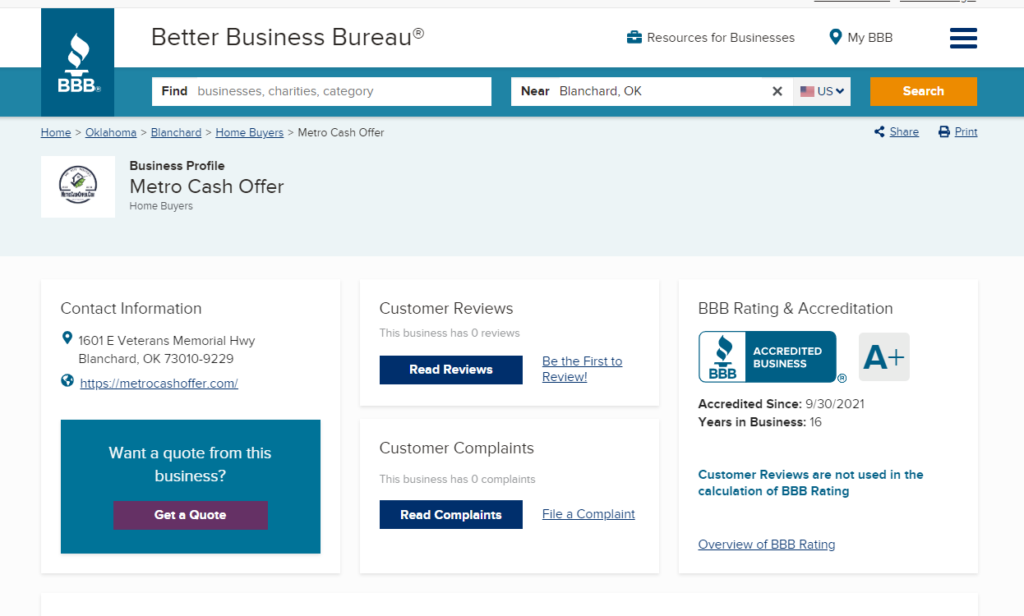
Task: Click the Print link
Action: coord(966,132)
